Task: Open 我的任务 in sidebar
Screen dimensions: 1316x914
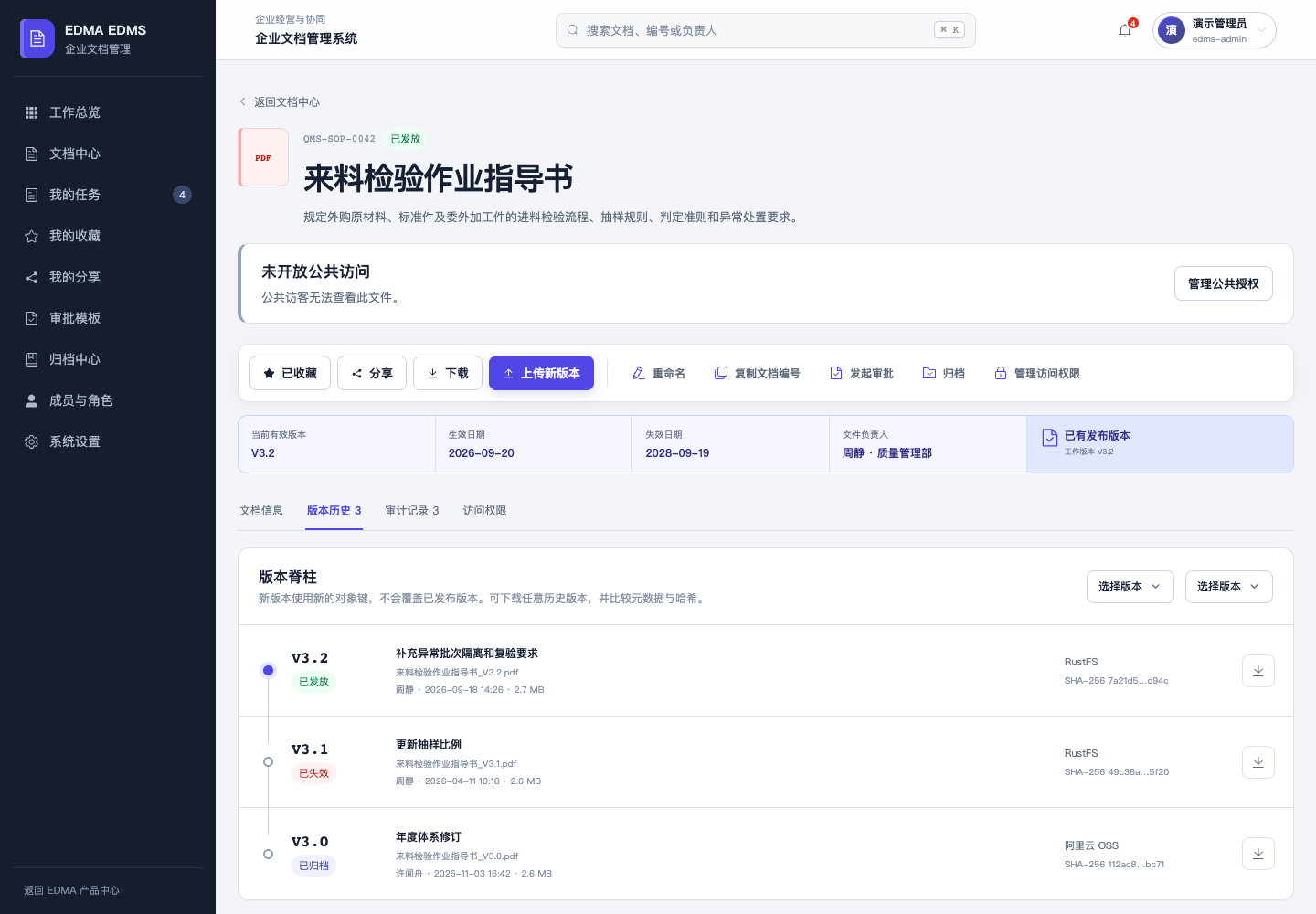Action: click(x=108, y=195)
